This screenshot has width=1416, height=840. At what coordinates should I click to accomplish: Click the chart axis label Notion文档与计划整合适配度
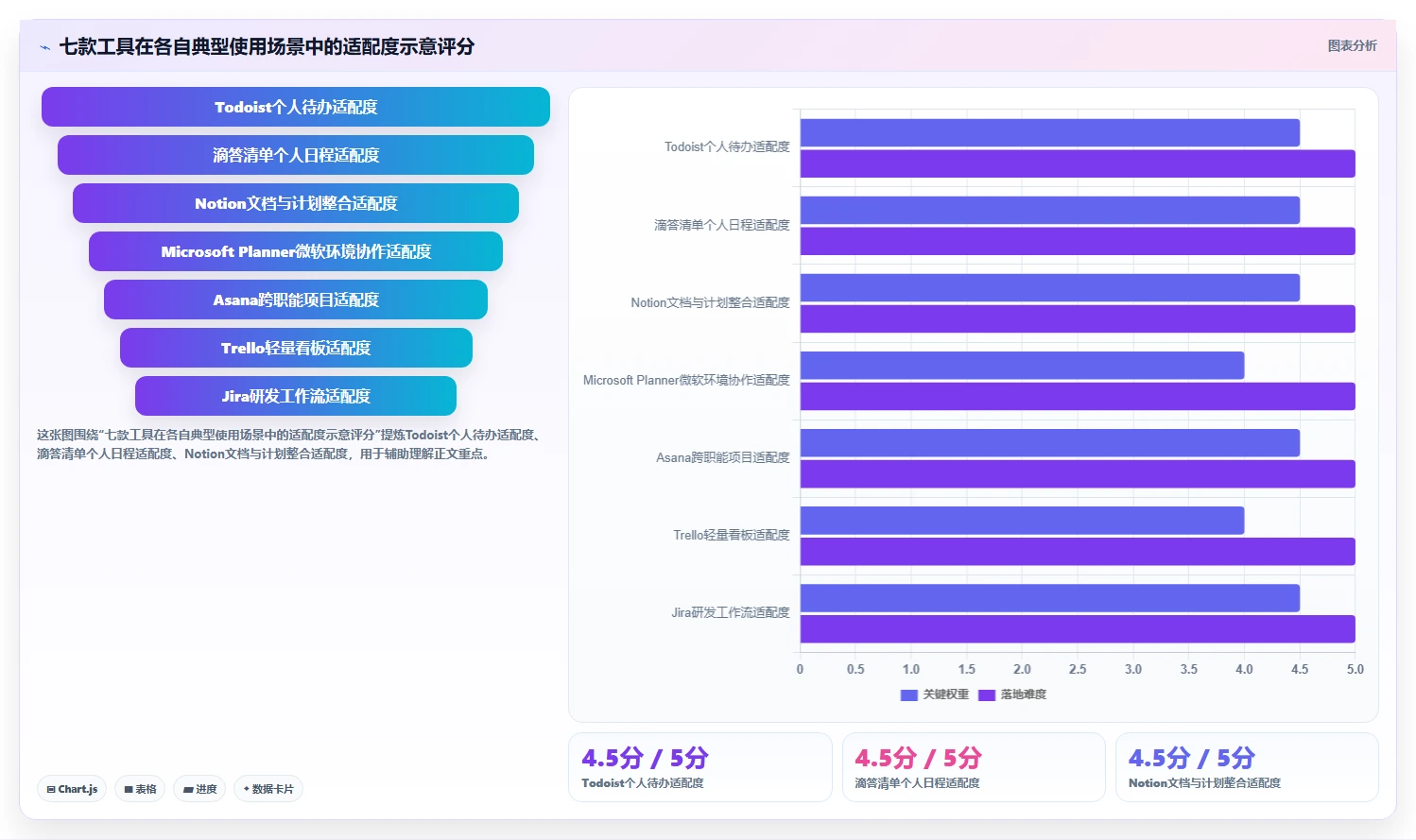[710, 302]
